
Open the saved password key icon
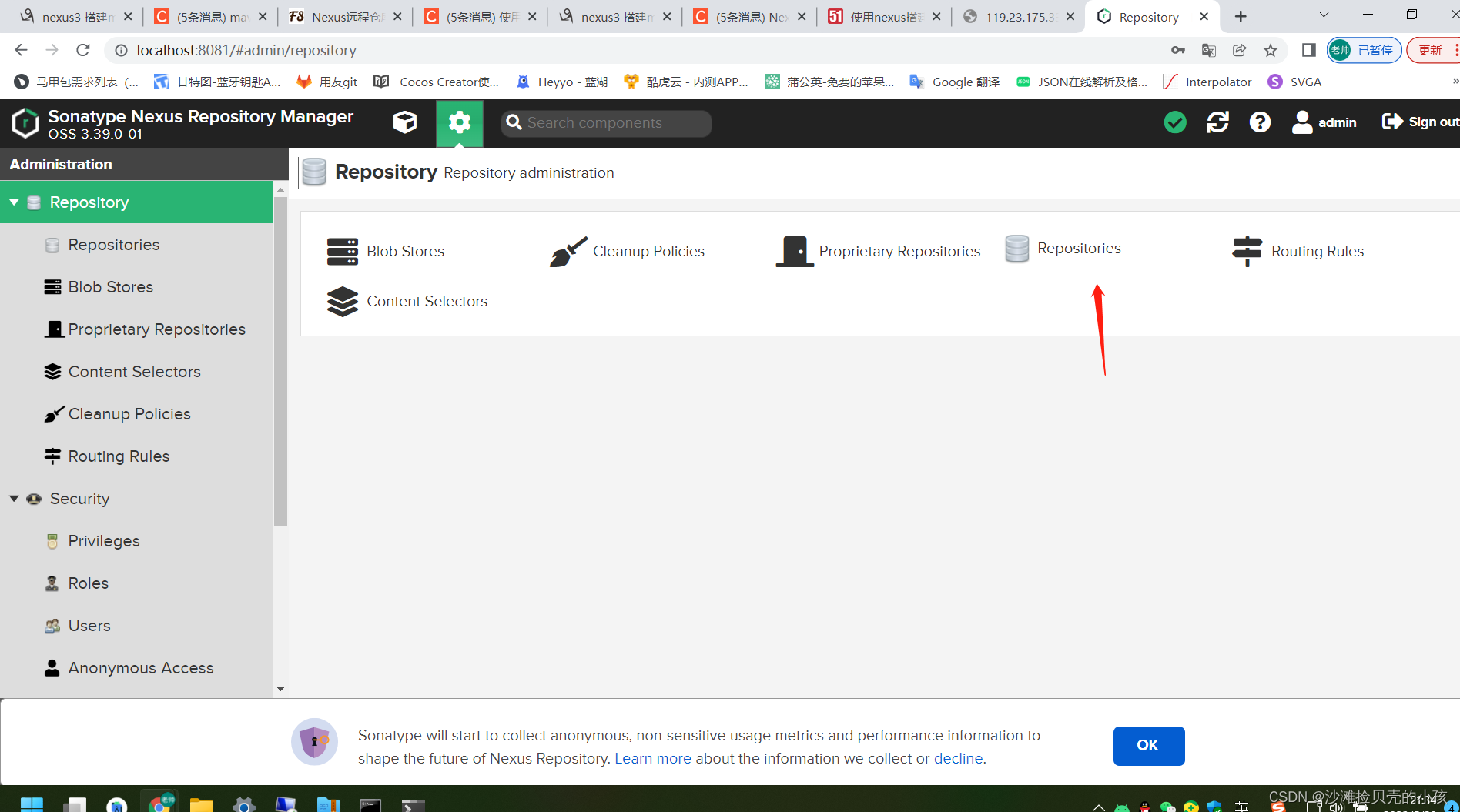[1178, 51]
